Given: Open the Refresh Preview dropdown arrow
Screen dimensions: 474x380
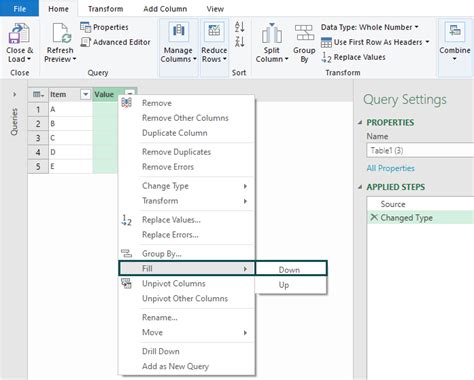Looking at the screenshot, I should pos(74,59).
